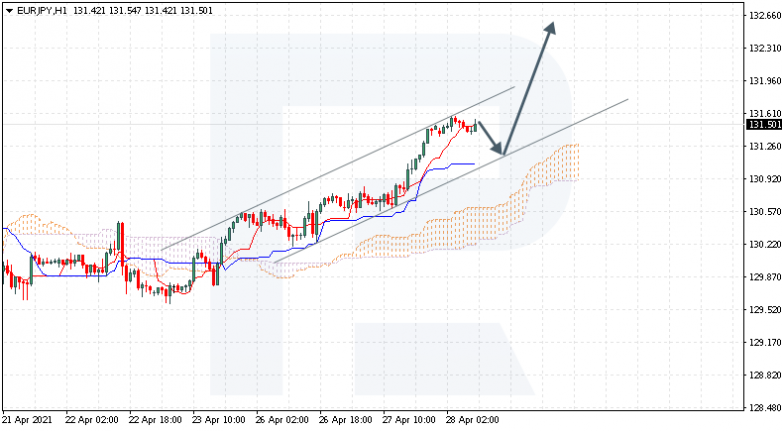Select time axis label 23 Apr 10:00
Viewport: 782px width, 431px height.
pyautogui.click(x=218, y=420)
